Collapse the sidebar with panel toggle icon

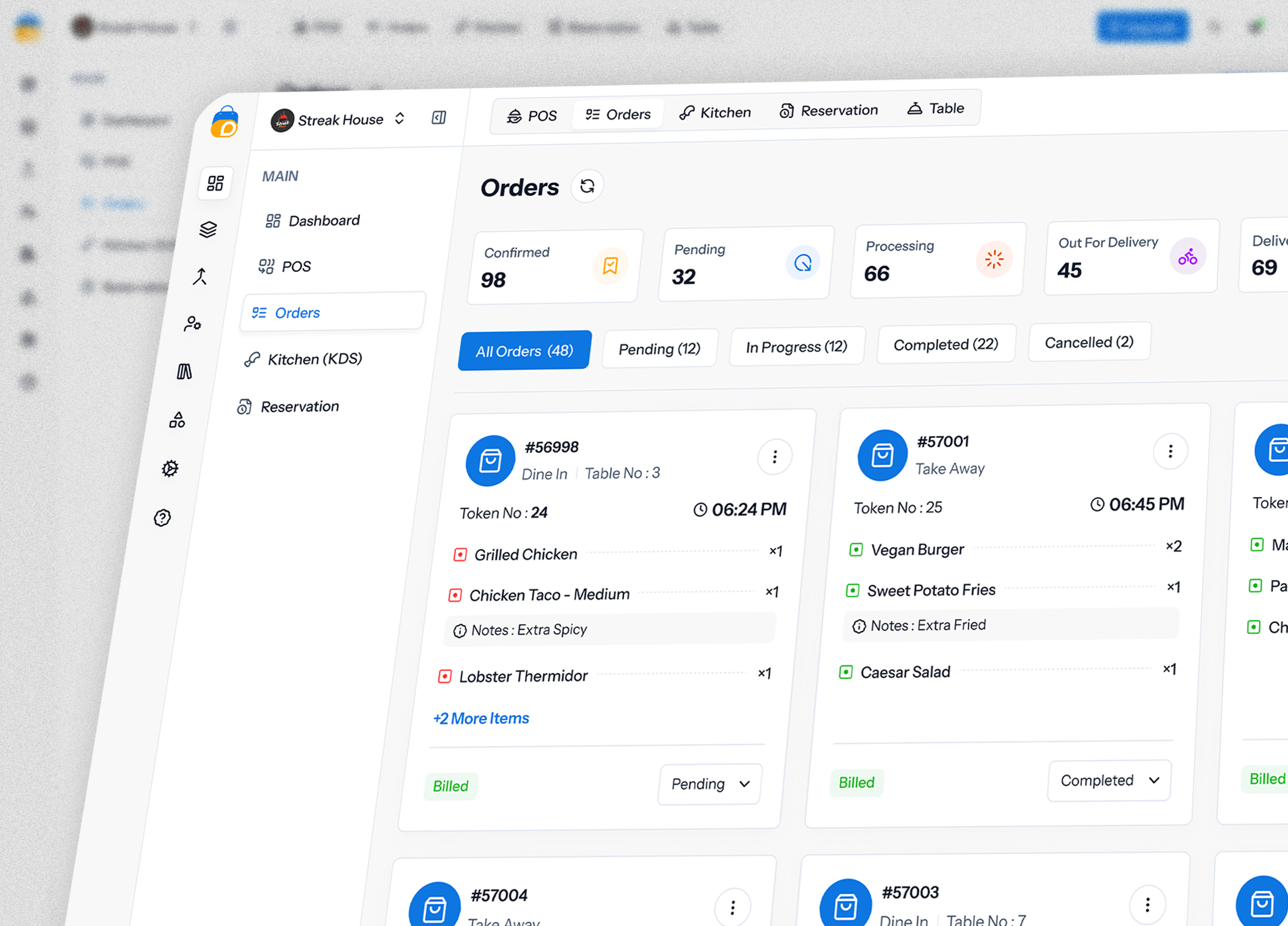pyautogui.click(x=439, y=118)
